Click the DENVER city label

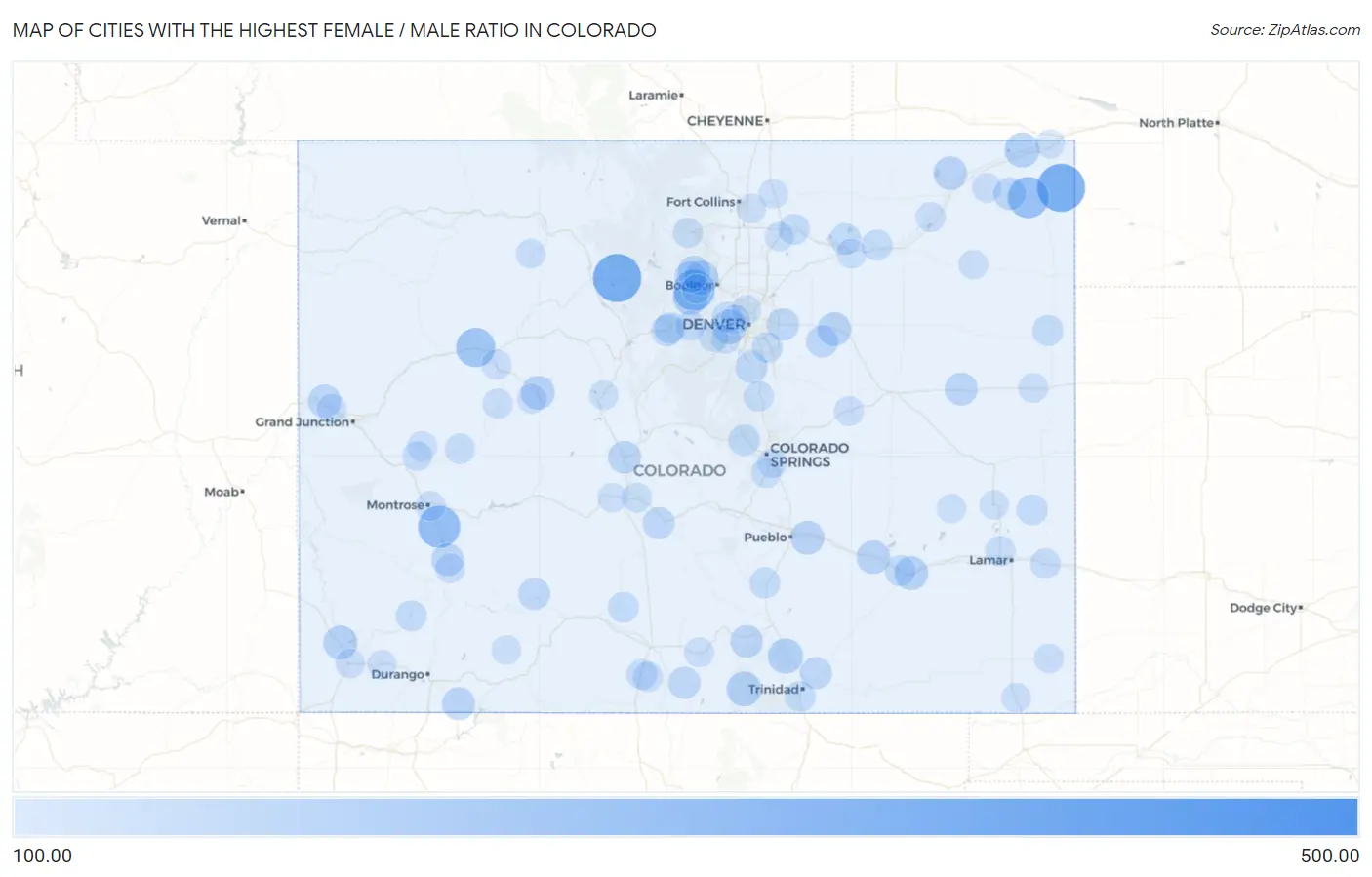click(714, 324)
